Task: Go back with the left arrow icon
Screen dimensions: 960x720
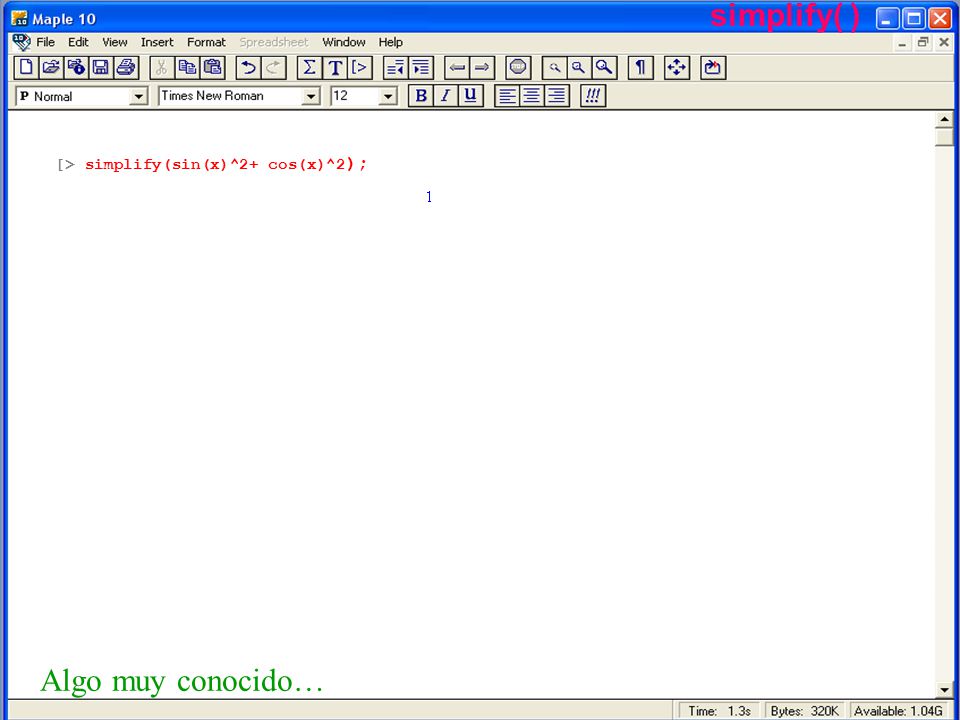Action: 457,67
